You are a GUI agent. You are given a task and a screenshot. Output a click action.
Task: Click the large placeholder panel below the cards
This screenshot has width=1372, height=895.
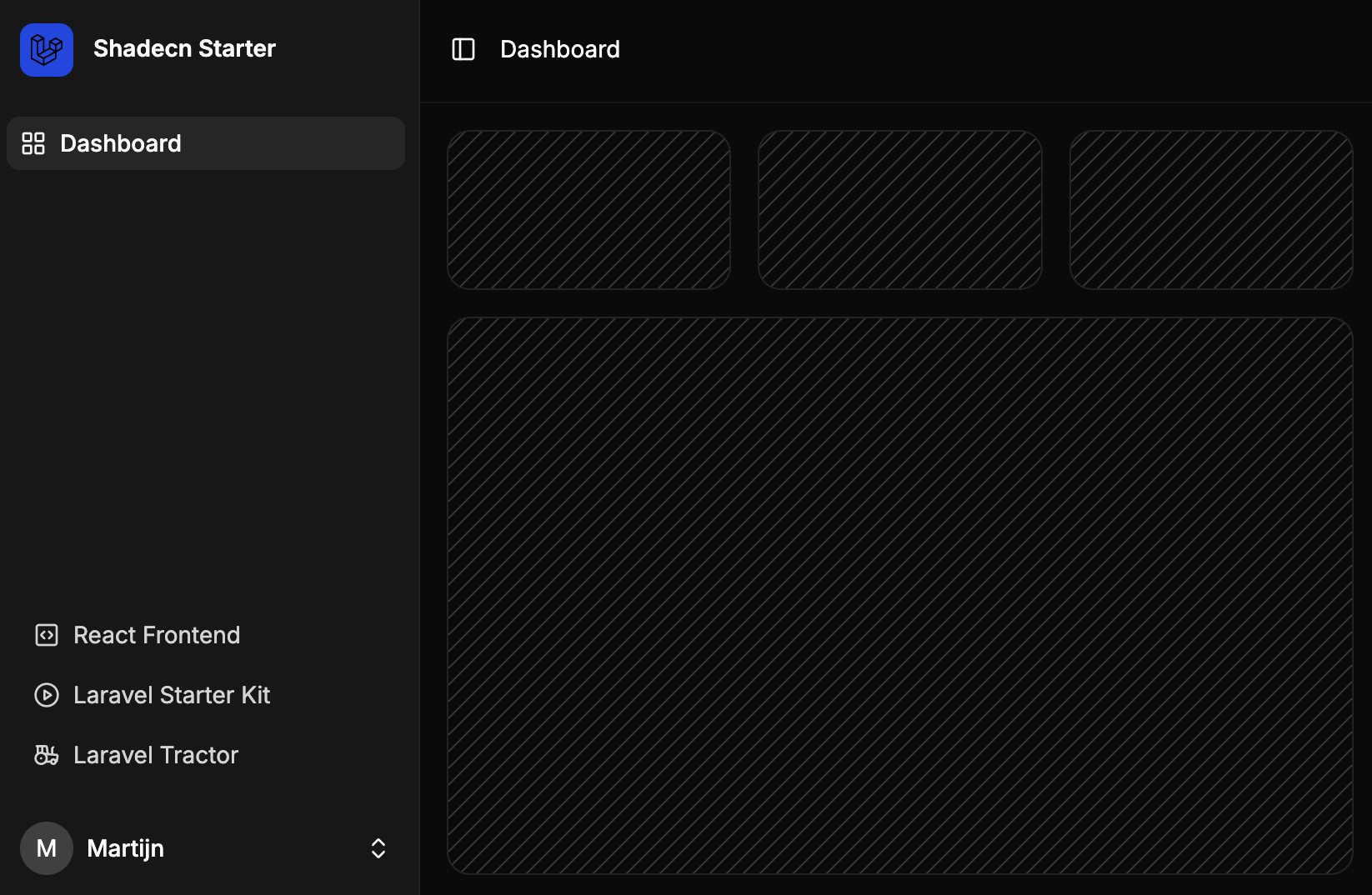[899, 592]
